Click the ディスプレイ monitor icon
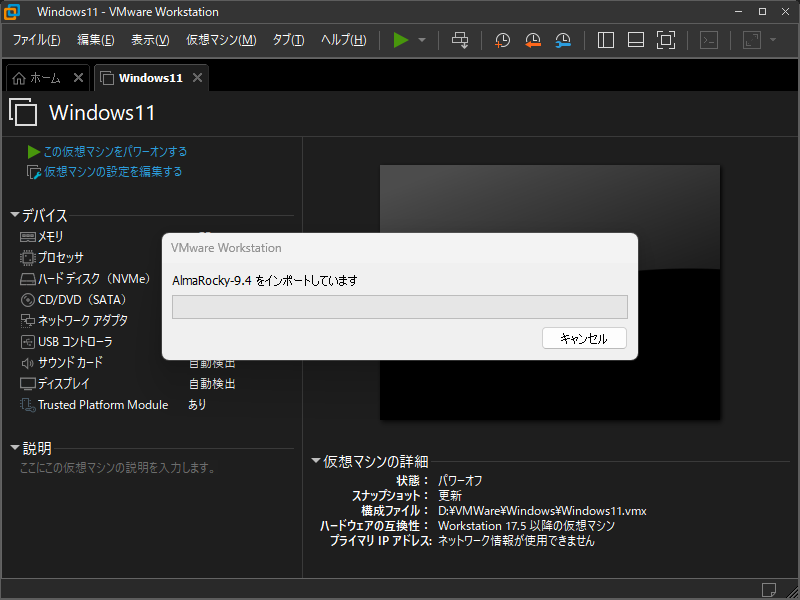 28,384
